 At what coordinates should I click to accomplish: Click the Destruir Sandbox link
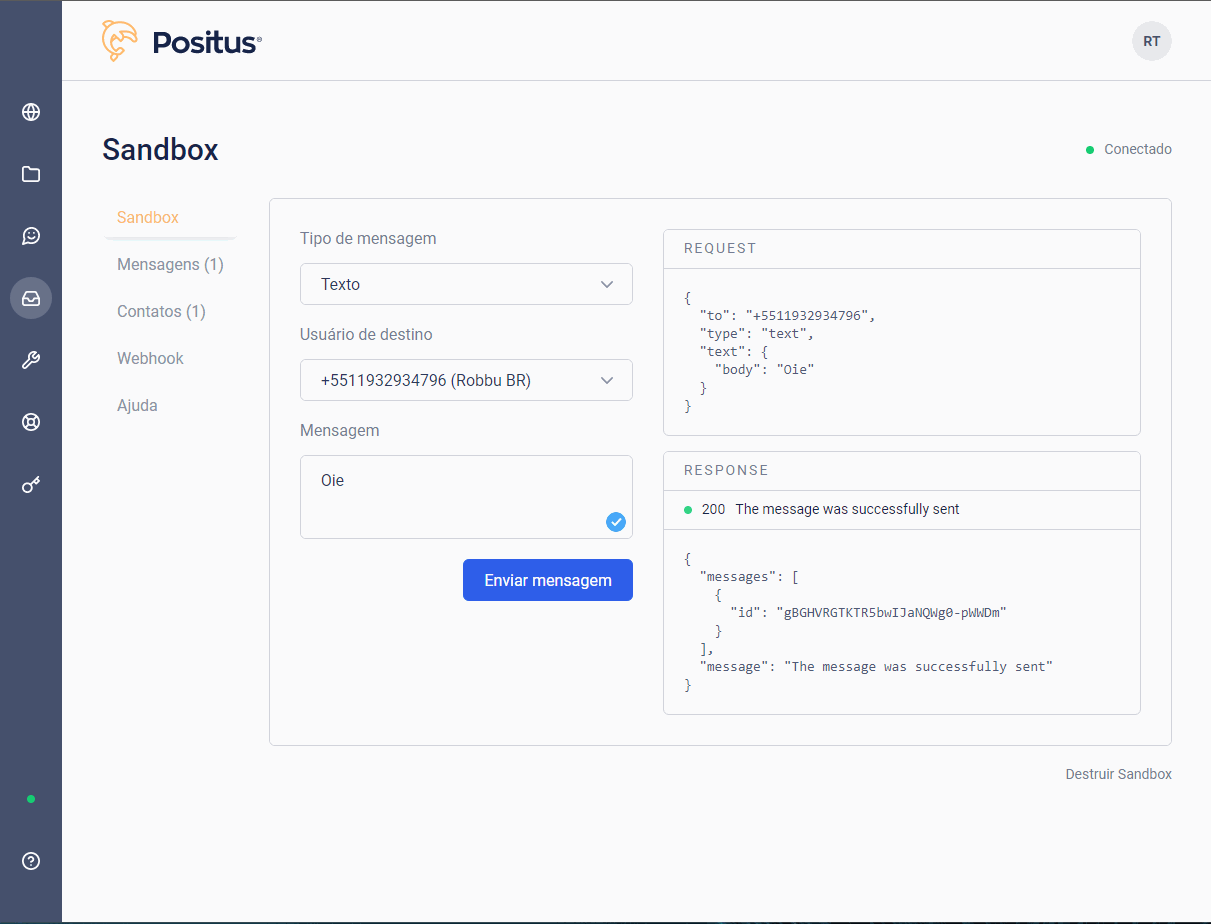tap(1118, 774)
